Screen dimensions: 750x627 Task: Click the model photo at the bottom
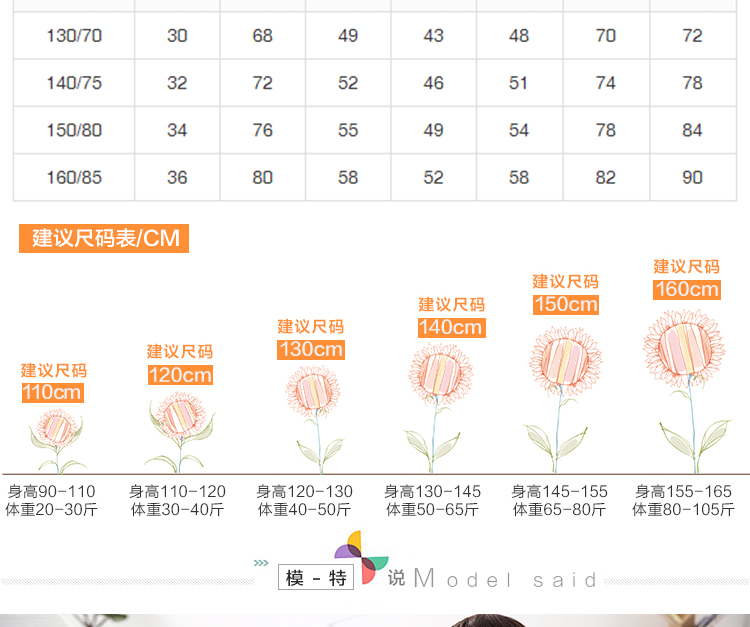pyautogui.click(x=375, y=620)
